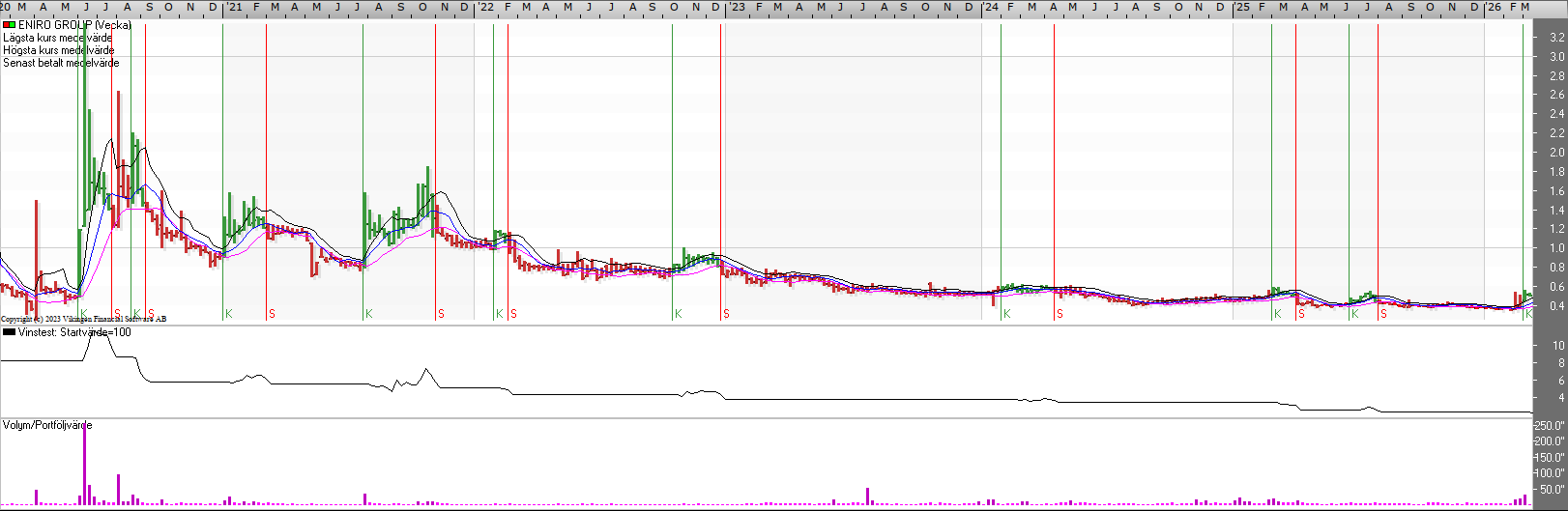This screenshot has width=1568, height=511.
Task: Select the Vinstest: Startvärde=100 panel label
Action: point(74,332)
